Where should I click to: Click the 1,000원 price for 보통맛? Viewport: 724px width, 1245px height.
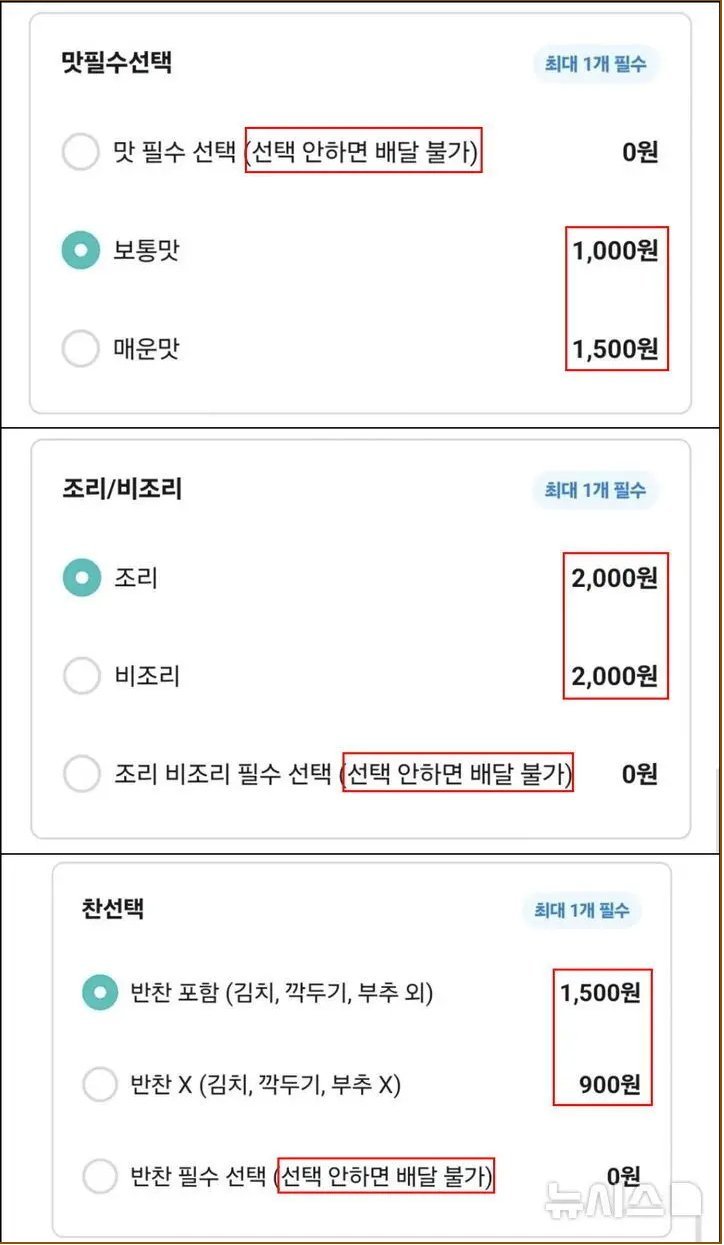(x=615, y=251)
